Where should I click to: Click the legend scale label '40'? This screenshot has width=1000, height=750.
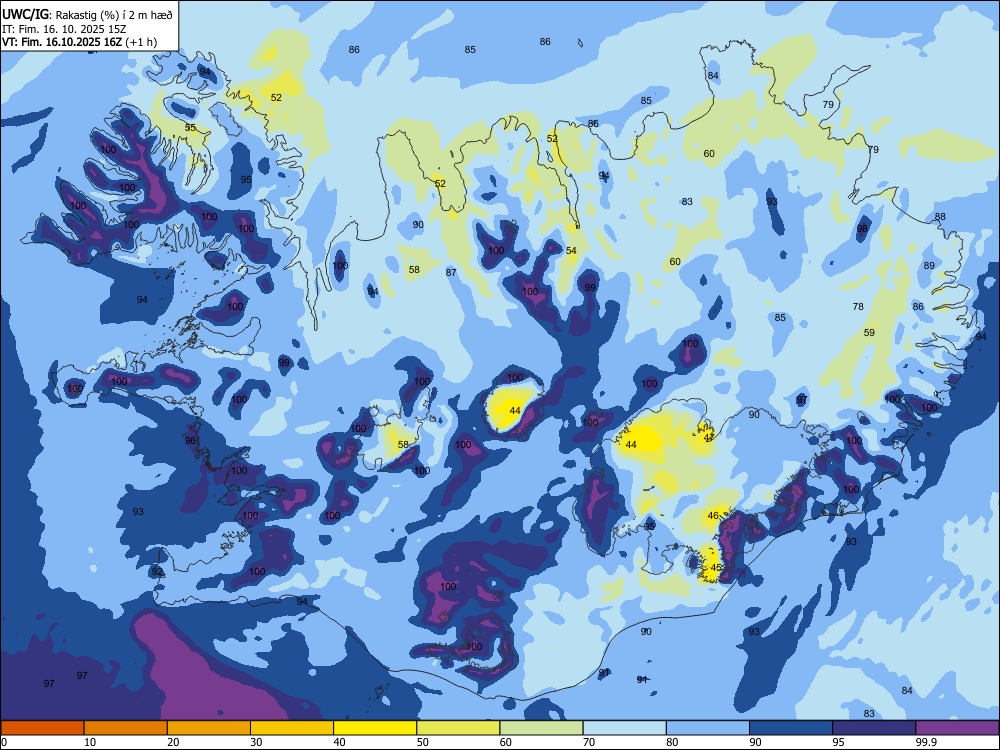[339, 742]
